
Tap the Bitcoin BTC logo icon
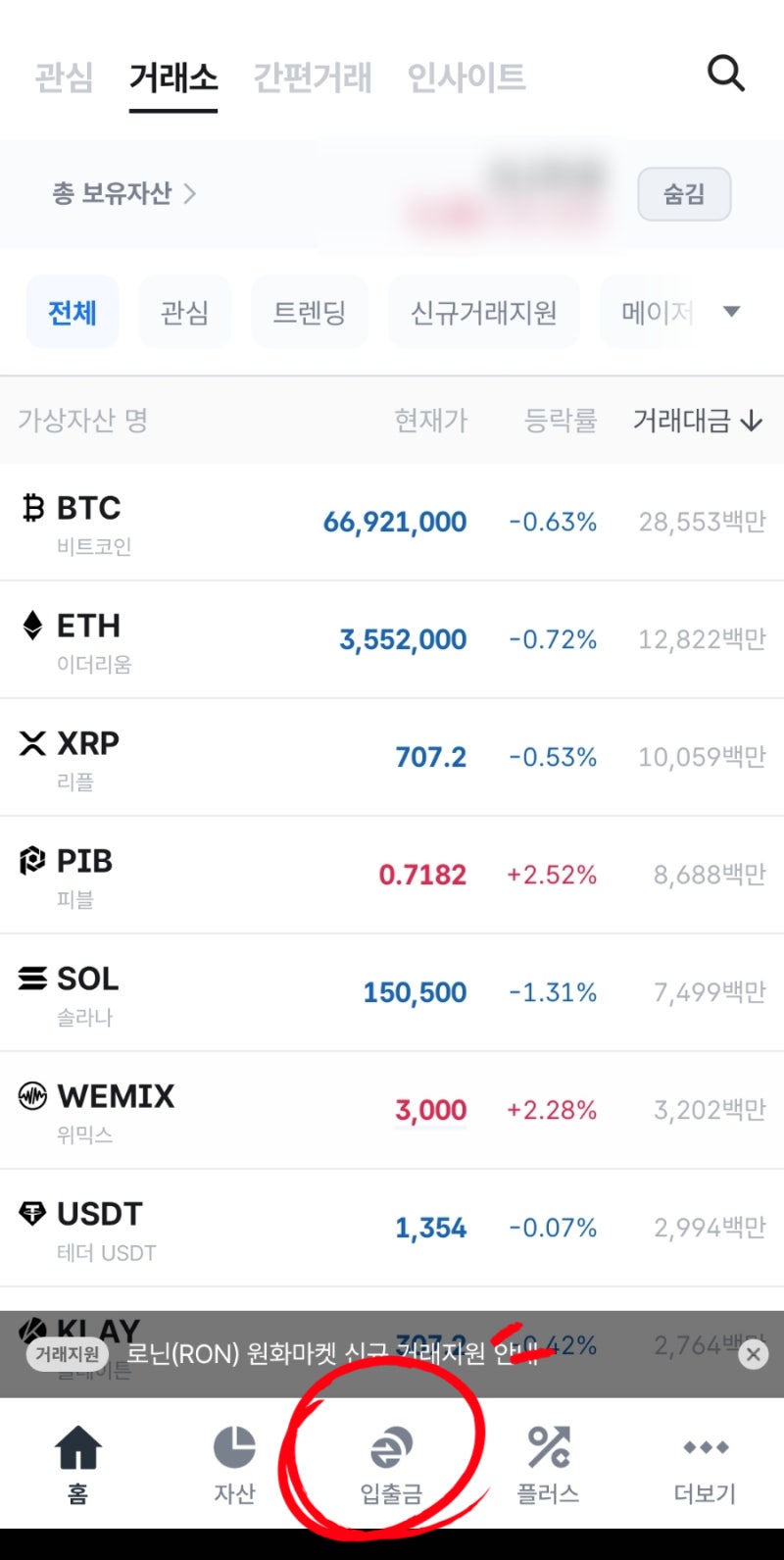click(33, 508)
